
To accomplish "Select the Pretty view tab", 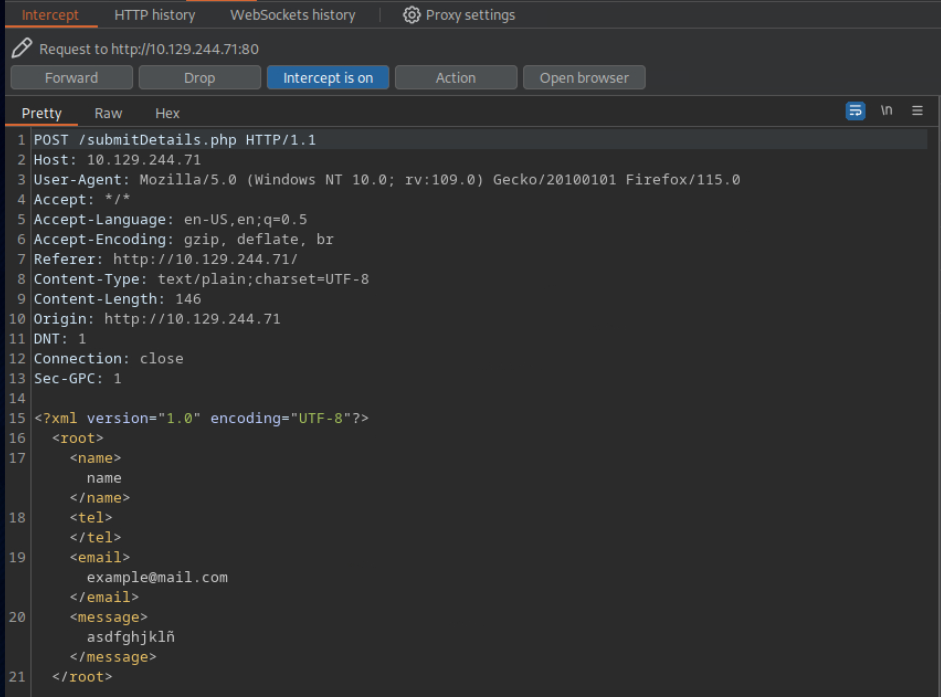I will [42, 113].
